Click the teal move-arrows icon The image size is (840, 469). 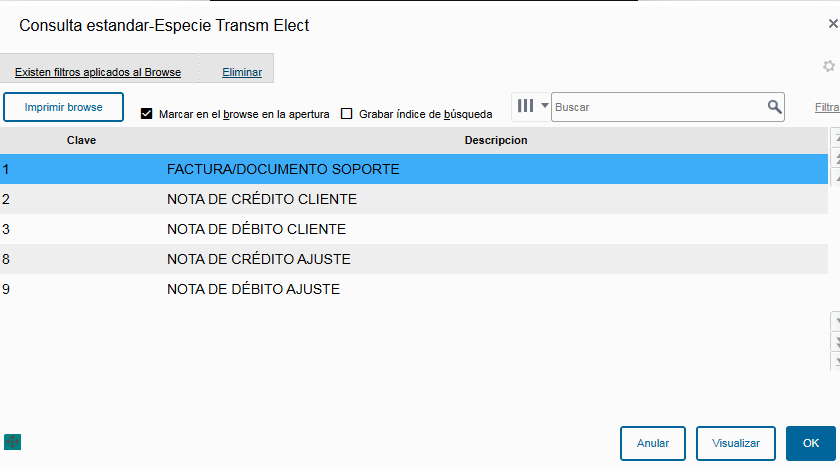(x=13, y=441)
